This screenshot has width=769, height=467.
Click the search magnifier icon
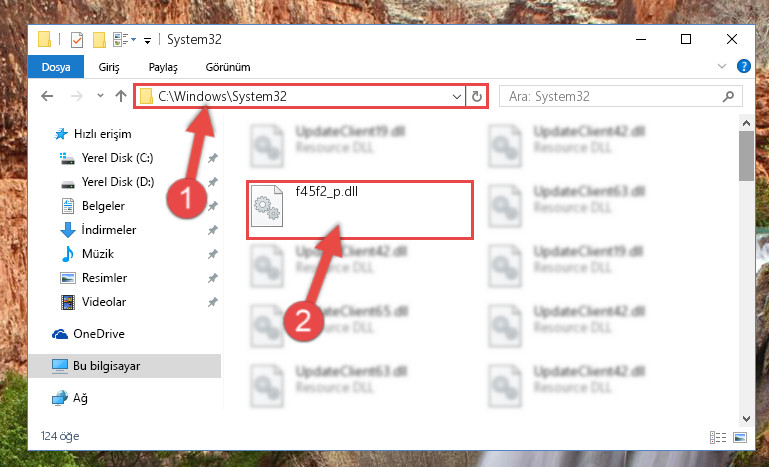[728, 97]
